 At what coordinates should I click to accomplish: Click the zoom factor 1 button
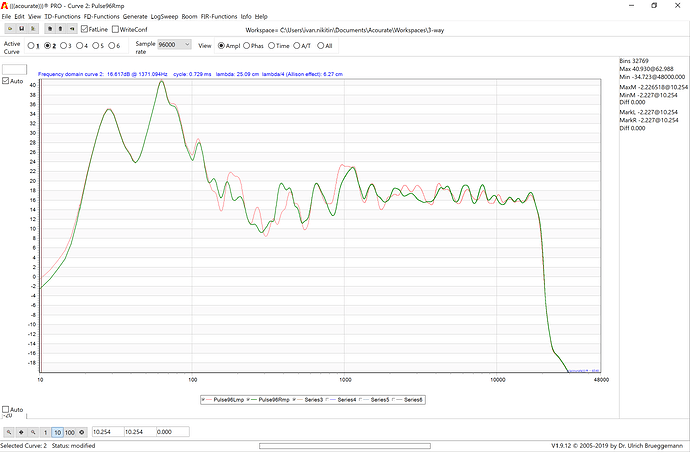coord(45,432)
